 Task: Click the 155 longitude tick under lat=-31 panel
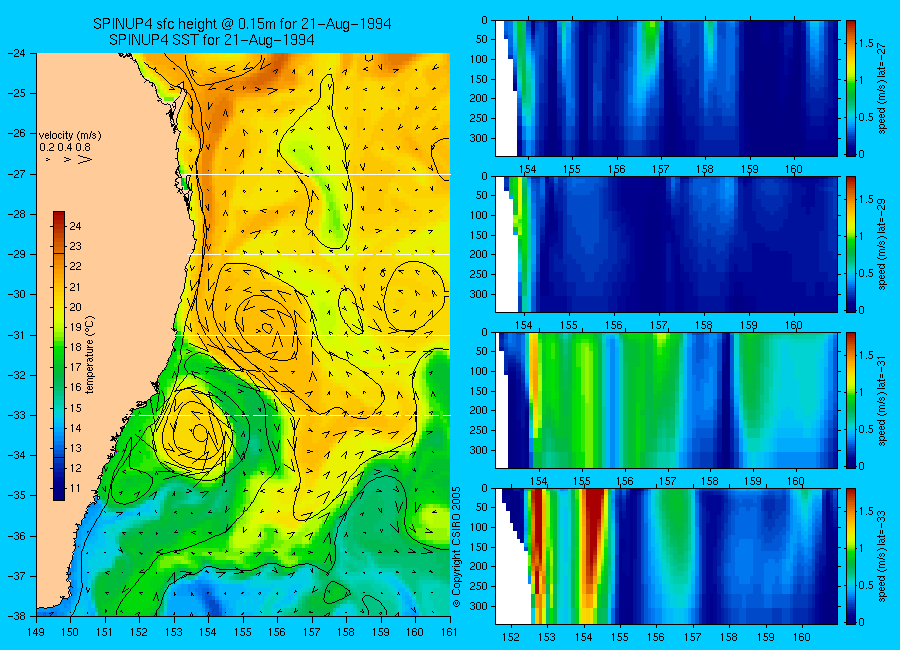click(581, 481)
